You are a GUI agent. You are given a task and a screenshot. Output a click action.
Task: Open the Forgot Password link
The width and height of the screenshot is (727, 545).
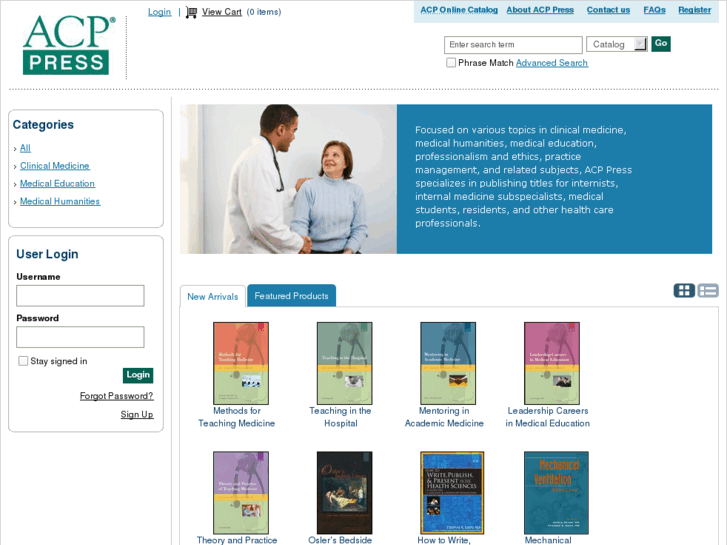tap(116, 396)
